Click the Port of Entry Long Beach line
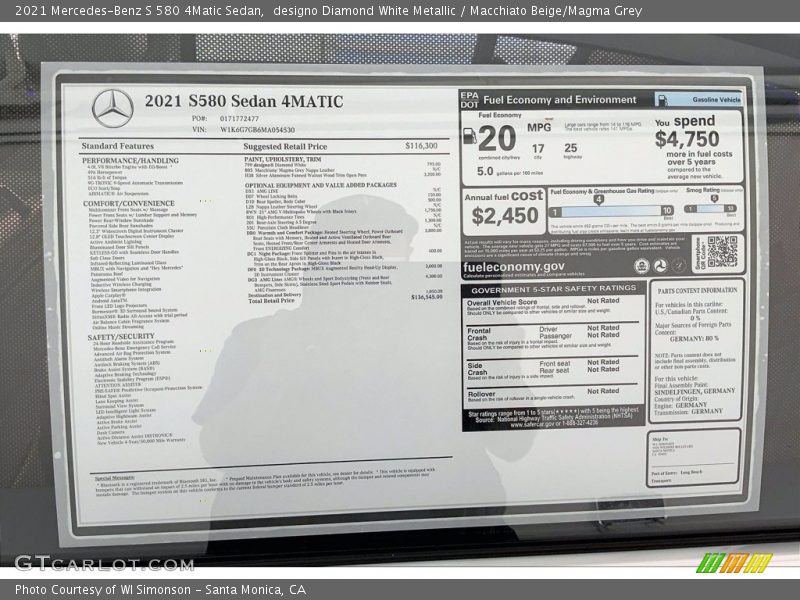The image size is (800, 600). click(677, 472)
